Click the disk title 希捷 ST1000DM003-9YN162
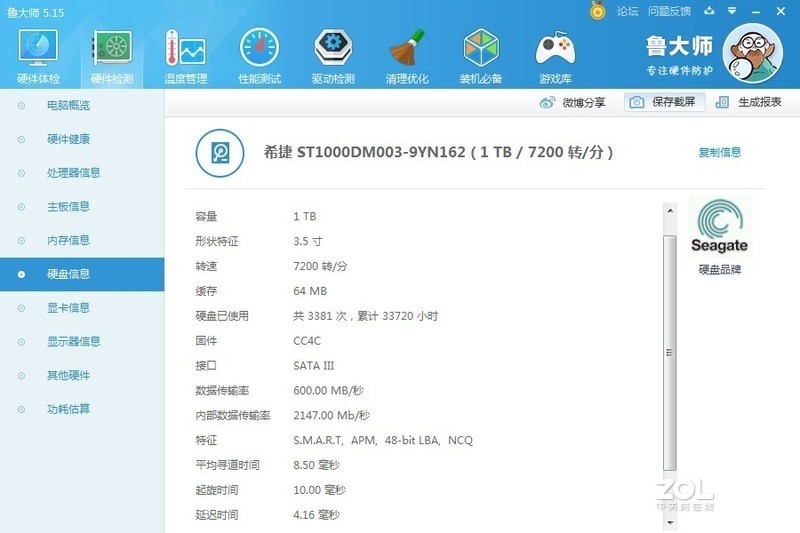The image size is (800, 533). point(365,152)
